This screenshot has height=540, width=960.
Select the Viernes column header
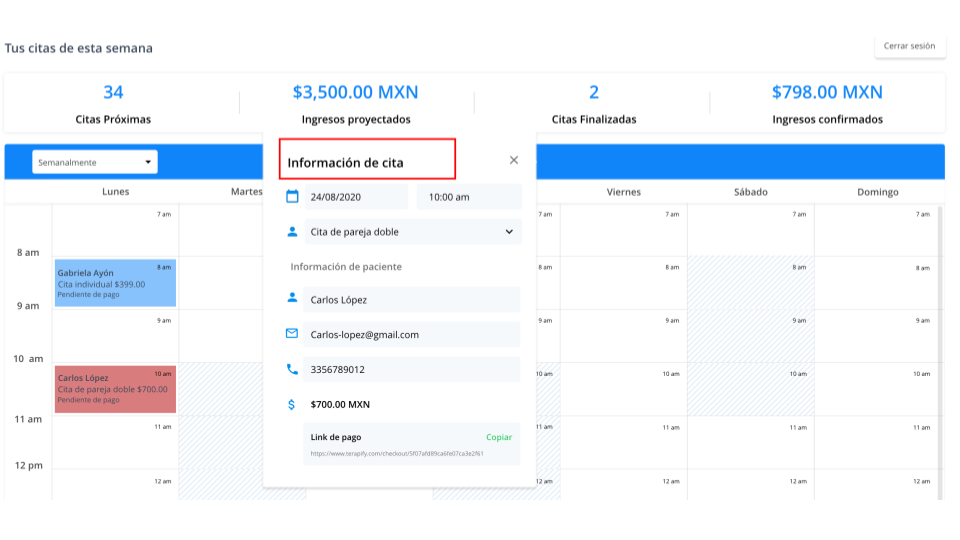coord(623,192)
